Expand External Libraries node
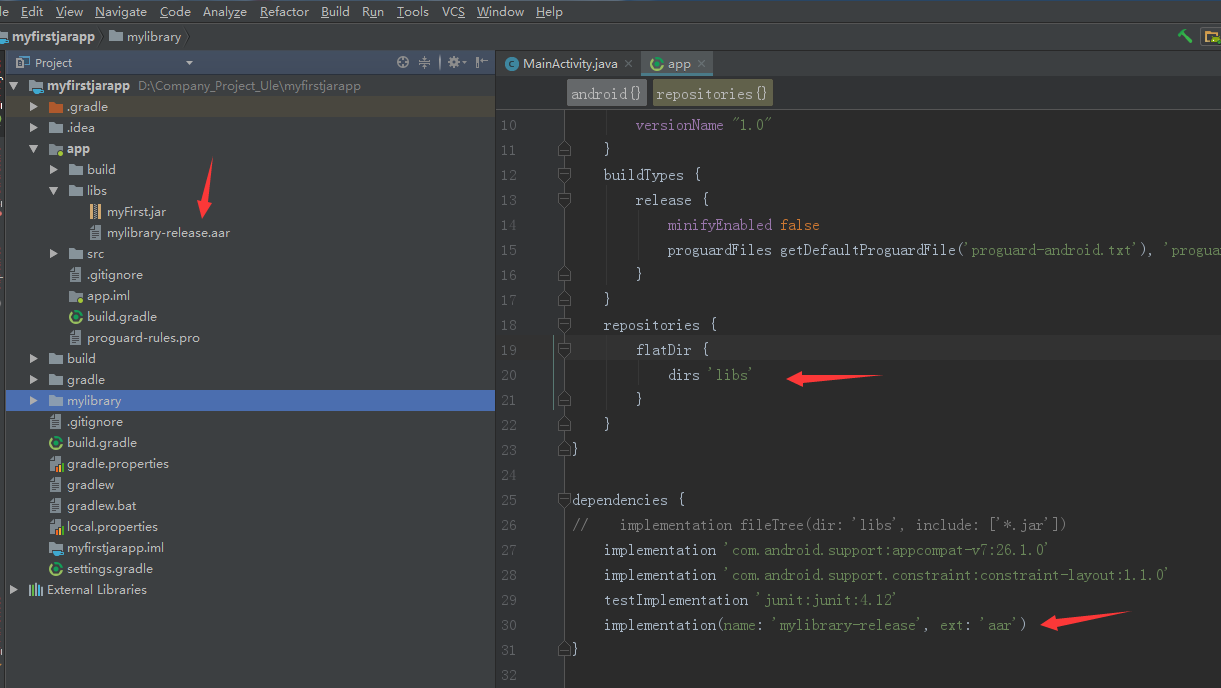This screenshot has height=688, width=1221. pyautogui.click(x=13, y=590)
